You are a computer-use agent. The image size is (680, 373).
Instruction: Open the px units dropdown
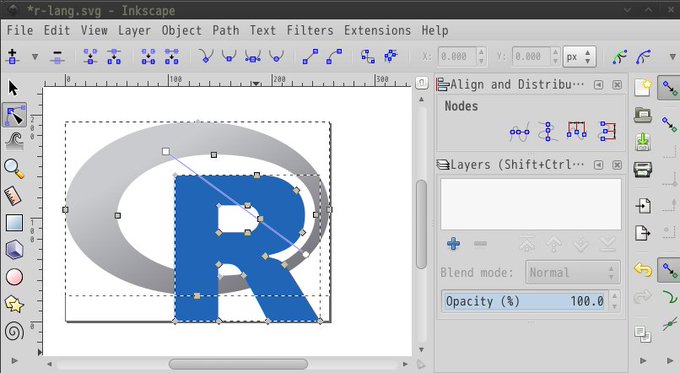pyautogui.click(x=579, y=56)
